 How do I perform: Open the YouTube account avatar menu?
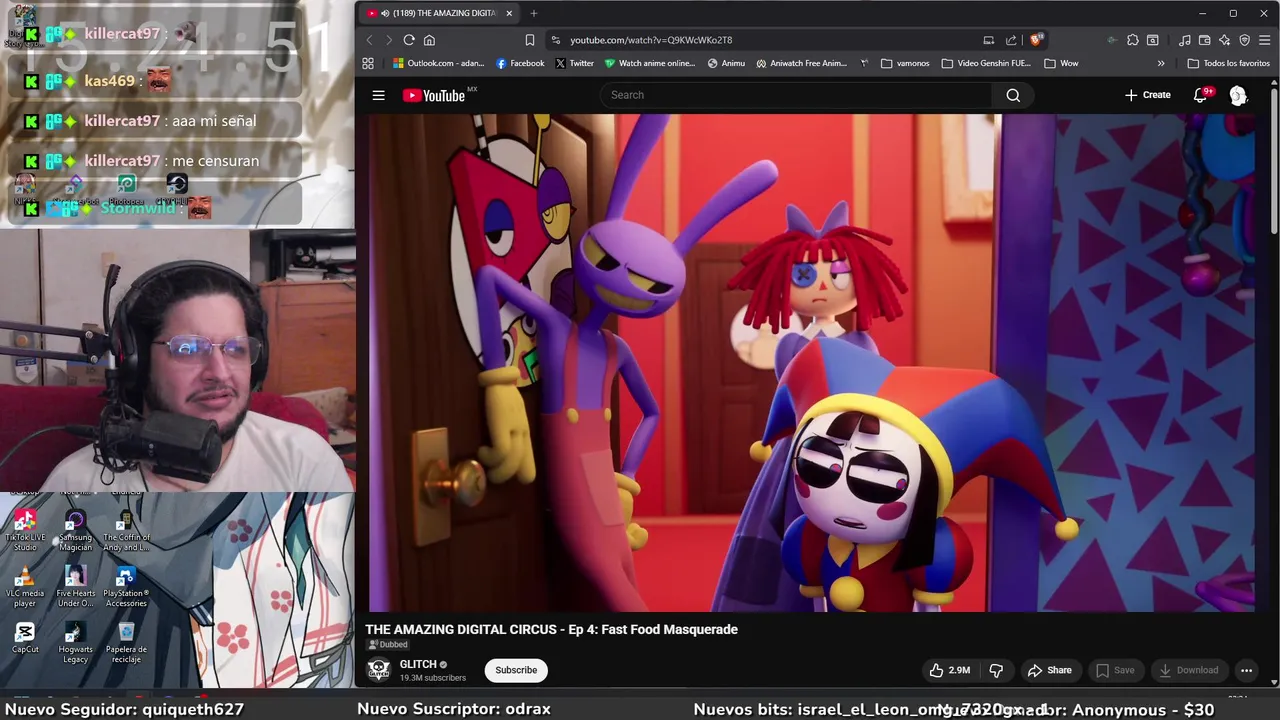click(1238, 95)
